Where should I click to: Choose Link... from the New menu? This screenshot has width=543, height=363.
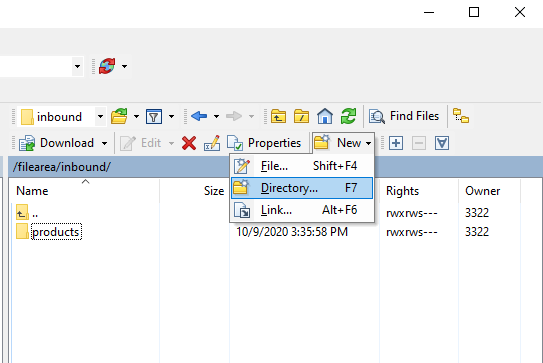click(x=302, y=210)
